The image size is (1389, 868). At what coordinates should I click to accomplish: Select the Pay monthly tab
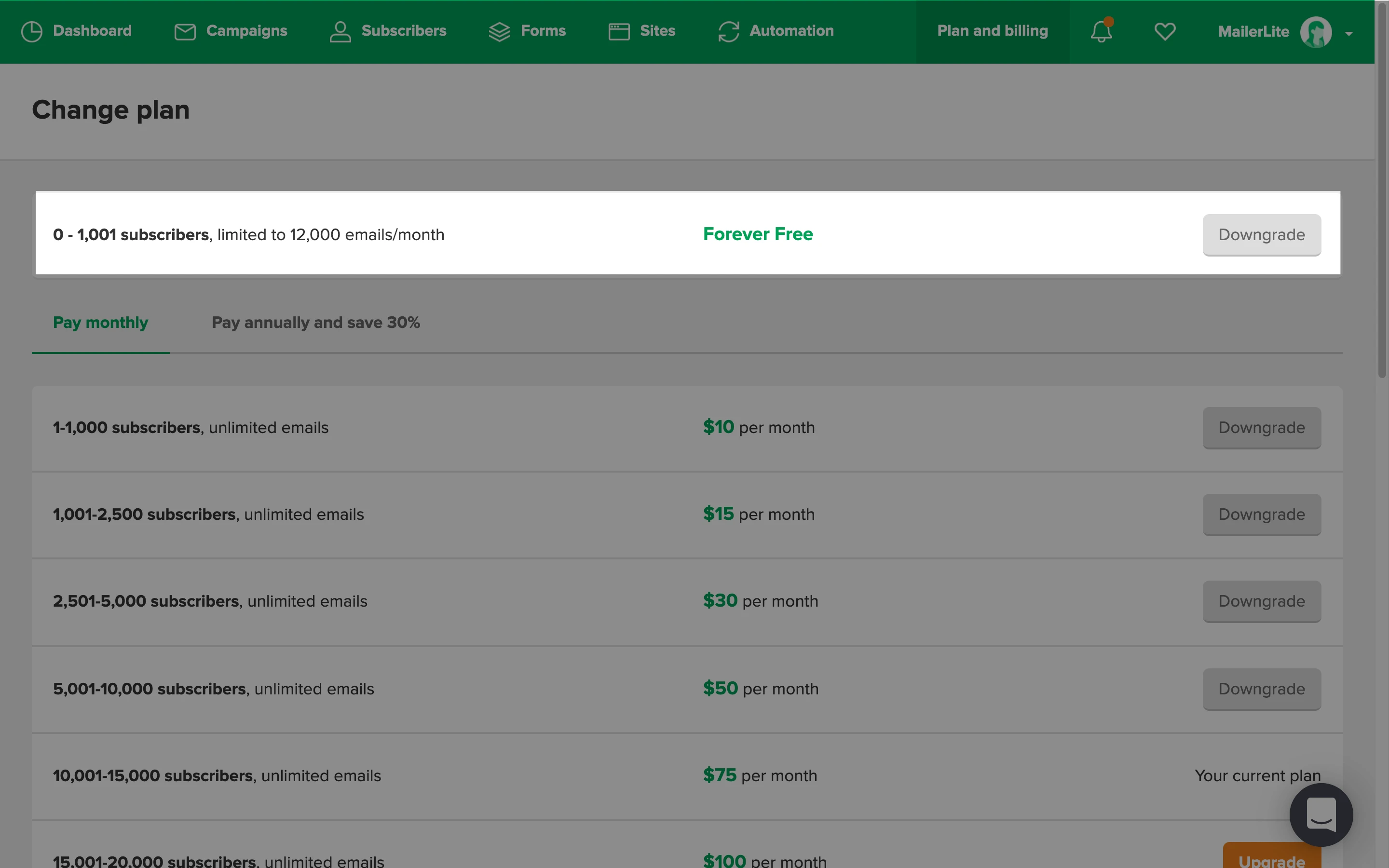point(100,323)
